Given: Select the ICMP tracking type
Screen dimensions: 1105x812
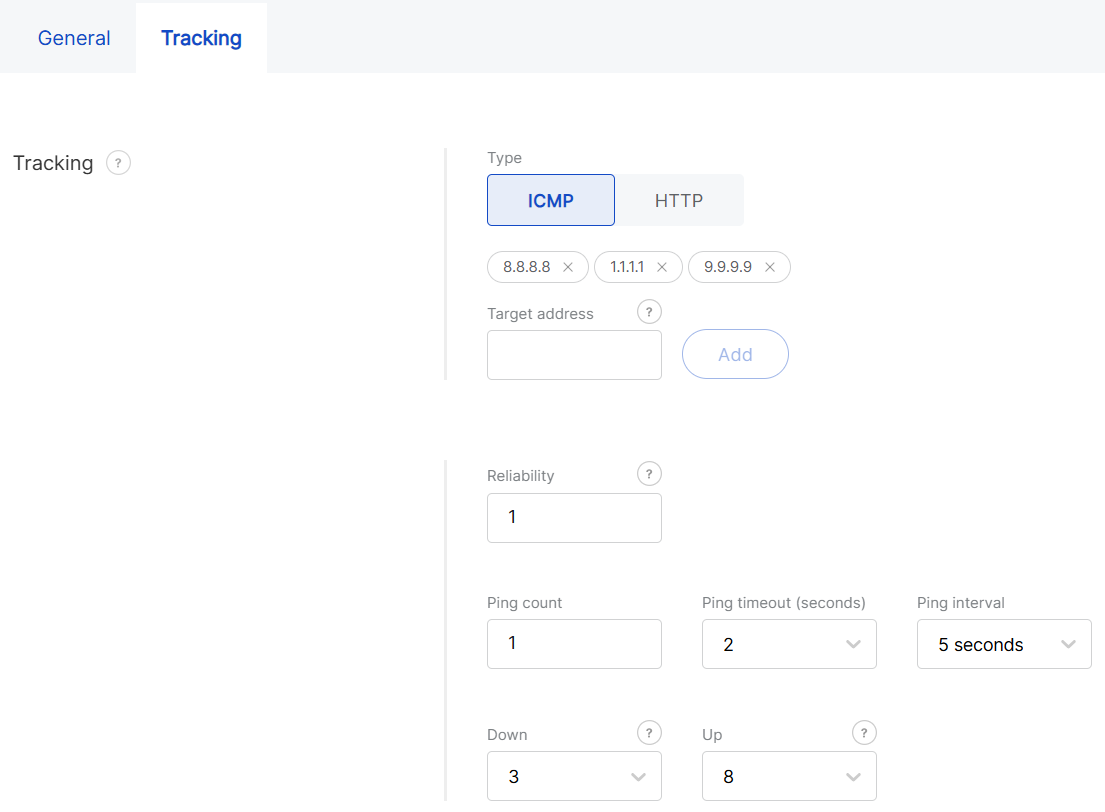Looking at the screenshot, I should pos(551,200).
